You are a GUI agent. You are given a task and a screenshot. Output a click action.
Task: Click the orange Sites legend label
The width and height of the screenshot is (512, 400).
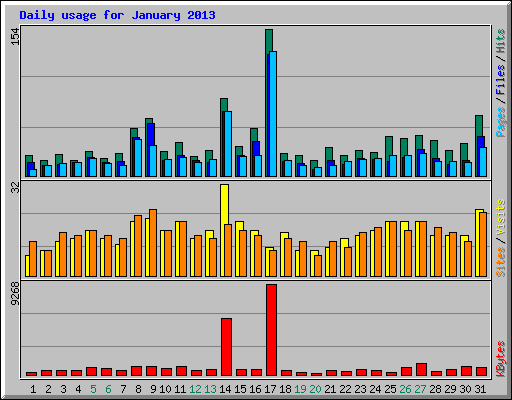(x=501, y=262)
